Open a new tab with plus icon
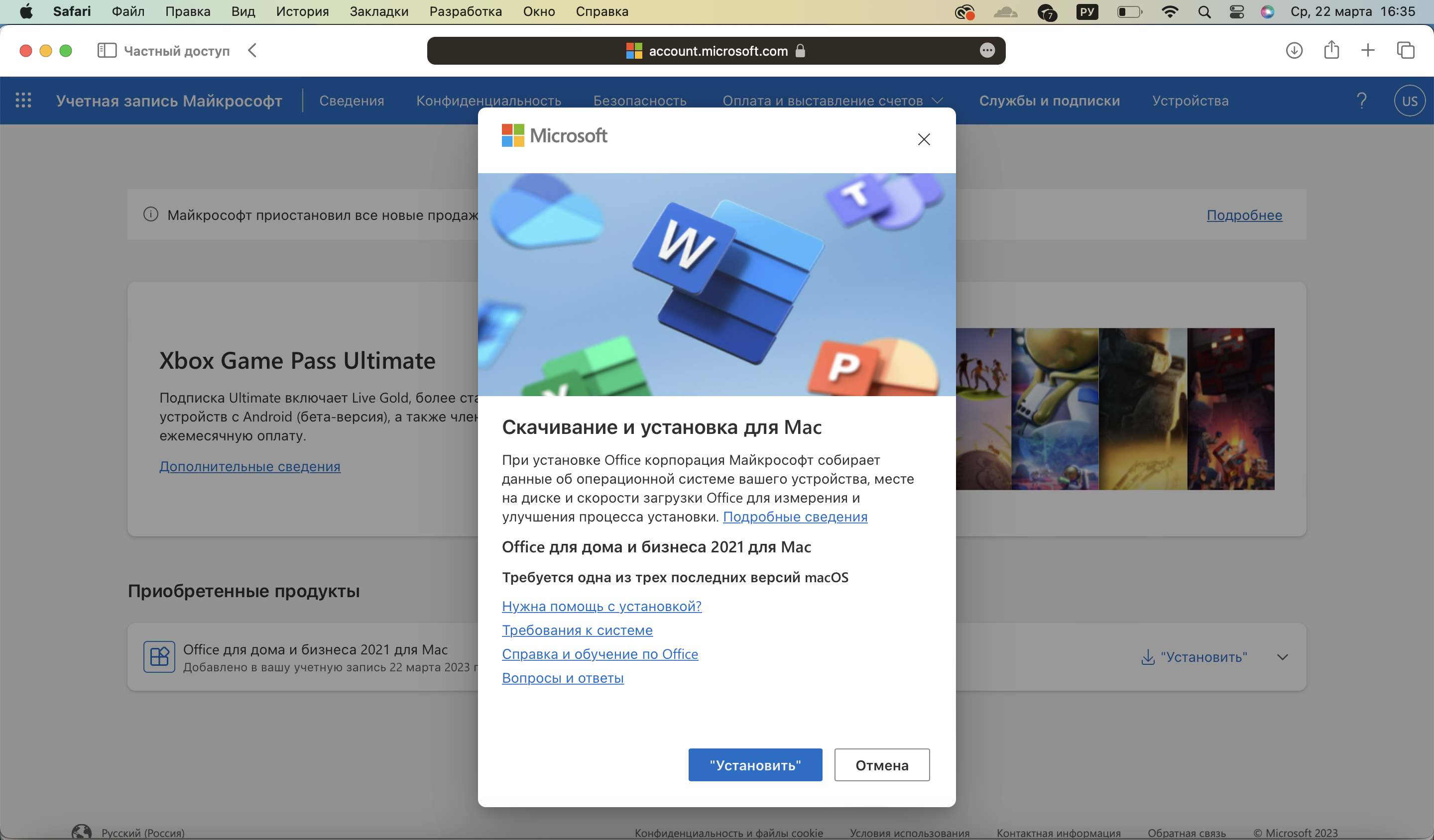The image size is (1434, 840). 1368,51
